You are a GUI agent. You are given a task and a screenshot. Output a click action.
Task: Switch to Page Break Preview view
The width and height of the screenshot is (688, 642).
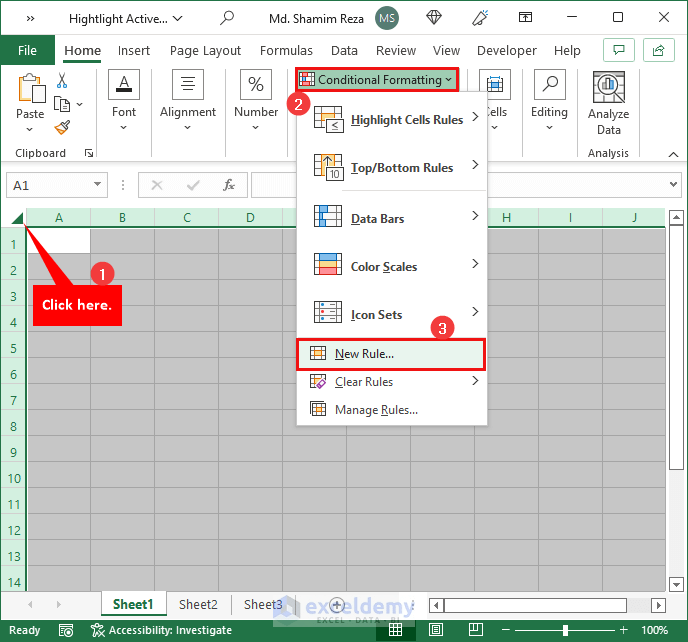(476, 630)
